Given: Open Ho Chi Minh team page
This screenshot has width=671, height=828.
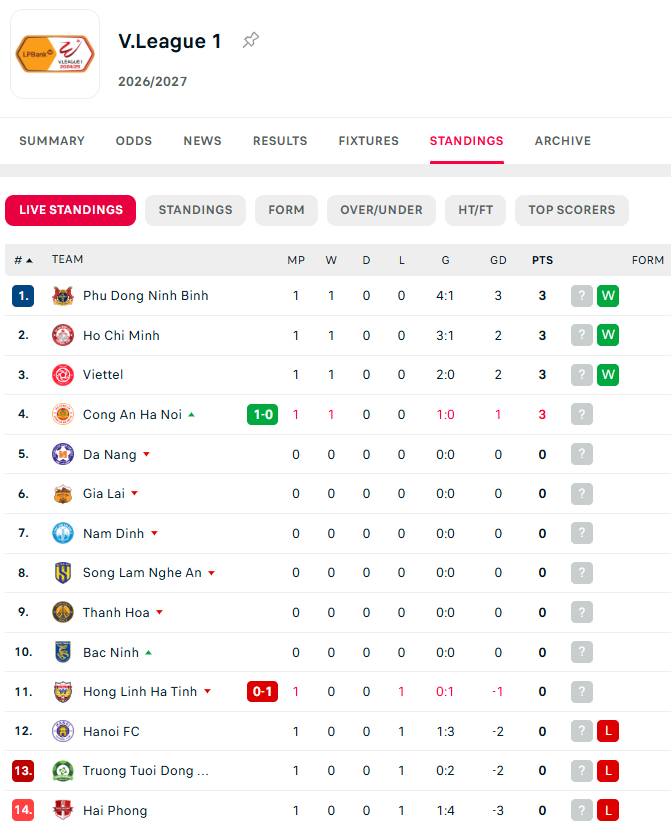Looking at the screenshot, I should (121, 335).
